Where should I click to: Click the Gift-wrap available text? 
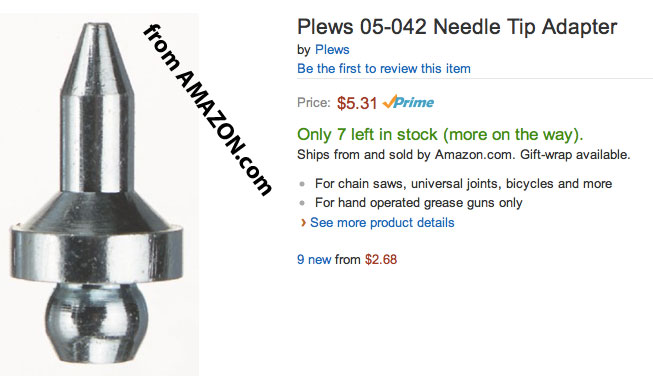coord(575,155)
